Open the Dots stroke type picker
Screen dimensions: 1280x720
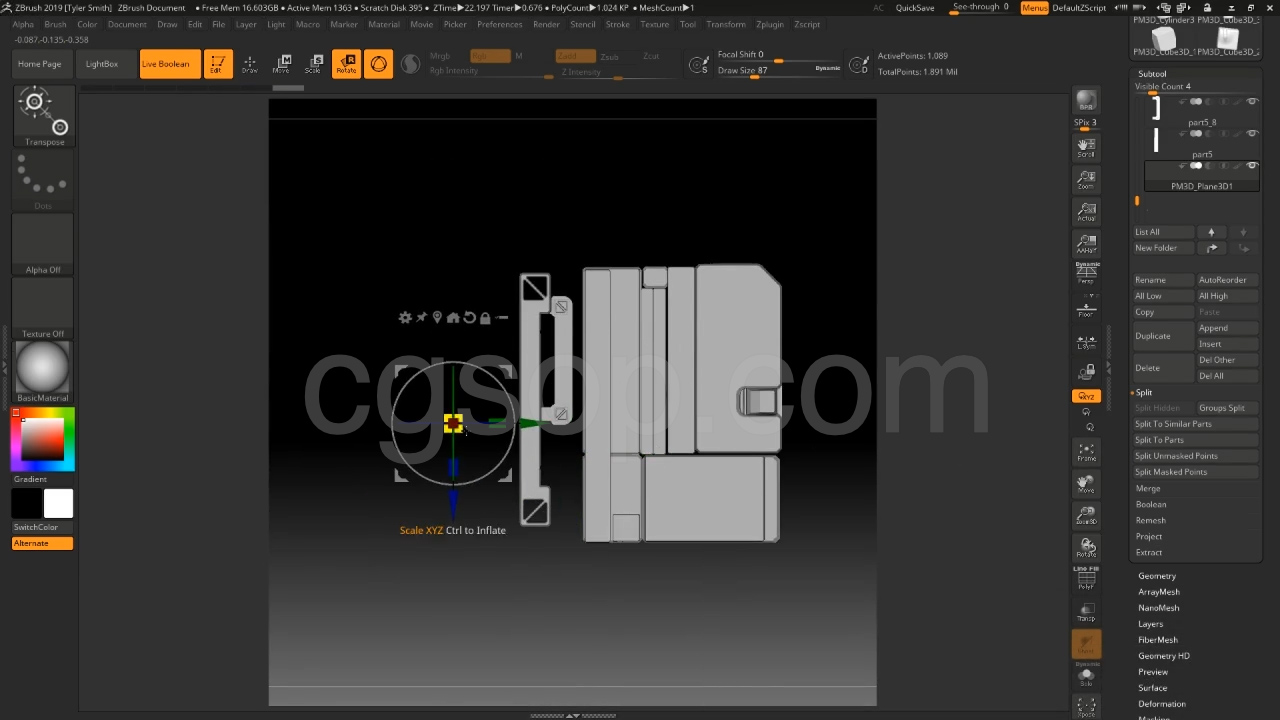point(43,182)
